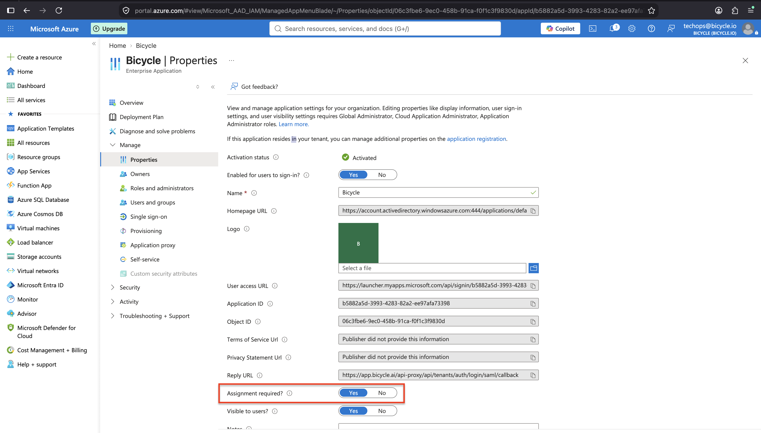Image resolution: width=761 pixels, height=433 pixels.
Task: Click the help question mark icon
Action: (651, 29)
